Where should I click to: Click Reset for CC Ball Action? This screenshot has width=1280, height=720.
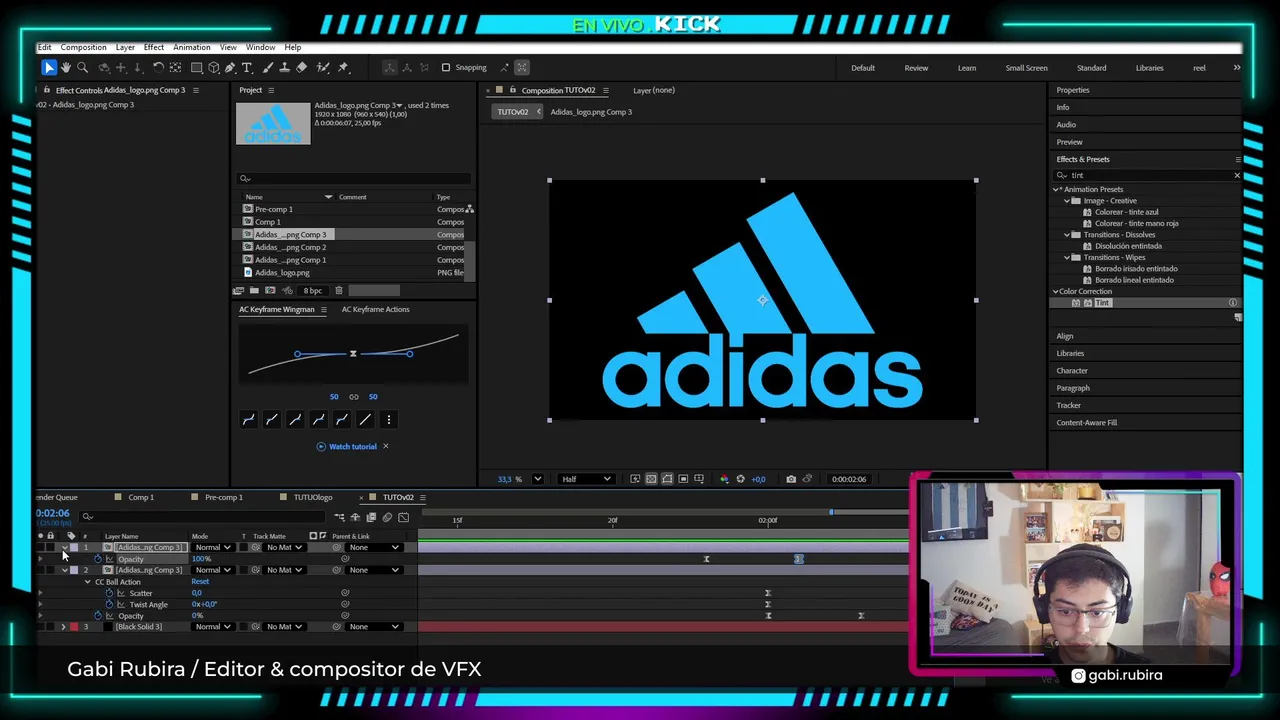pyautogui.click(x=200, y=581)
